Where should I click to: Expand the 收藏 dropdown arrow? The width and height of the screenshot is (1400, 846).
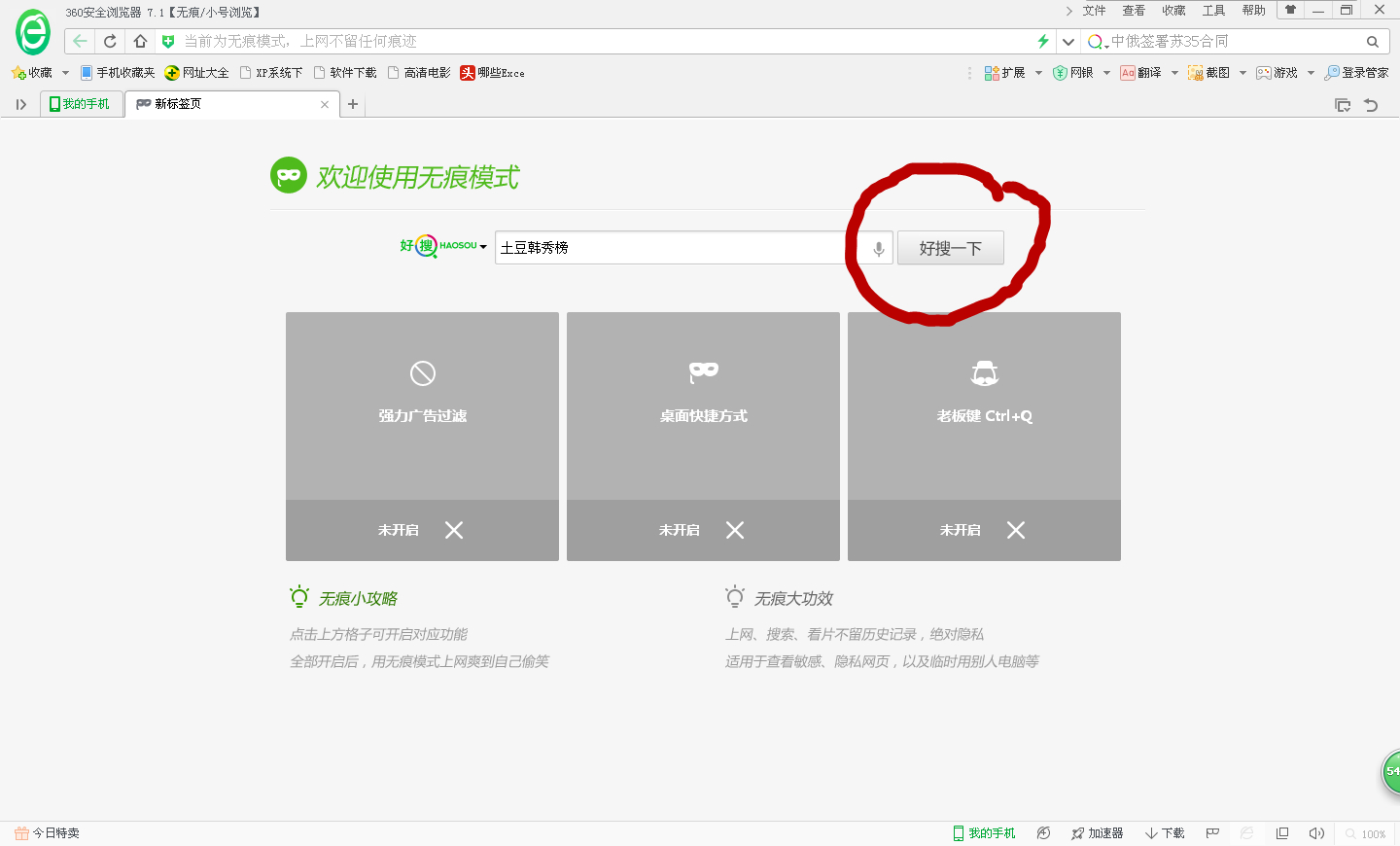point(65,73)
